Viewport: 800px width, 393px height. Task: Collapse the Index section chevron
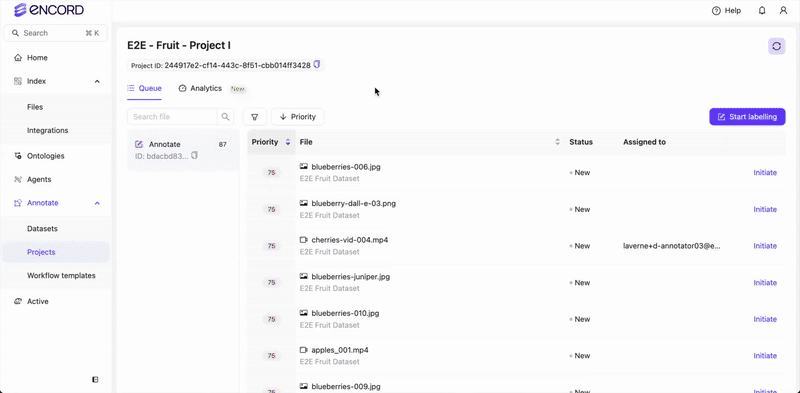(x=97, y=81)
